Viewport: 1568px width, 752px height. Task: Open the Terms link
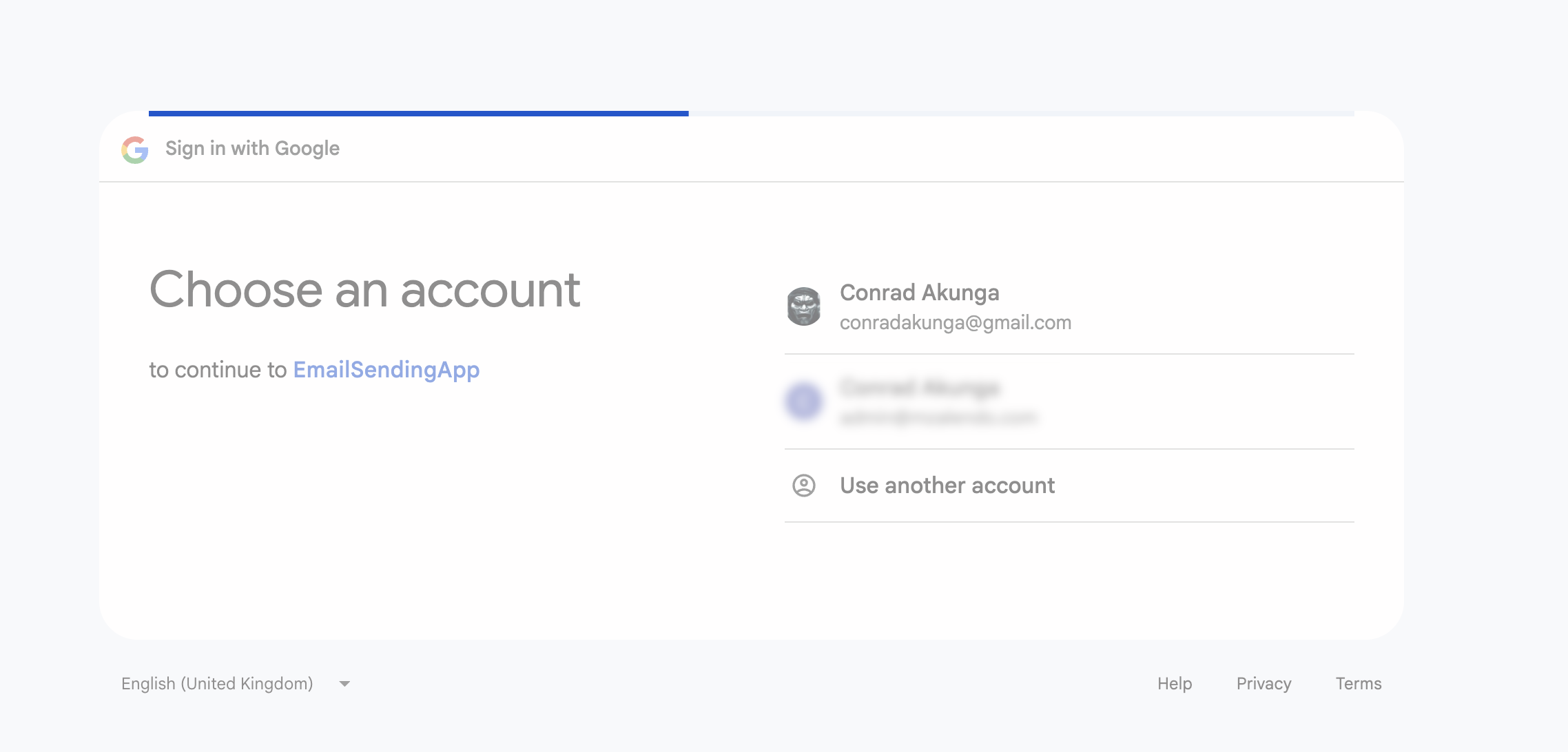1358,684
